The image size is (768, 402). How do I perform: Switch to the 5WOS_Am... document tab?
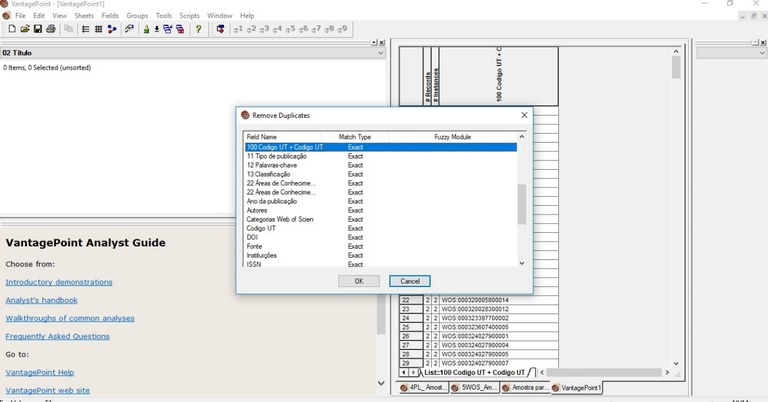[x=474, y=387]
